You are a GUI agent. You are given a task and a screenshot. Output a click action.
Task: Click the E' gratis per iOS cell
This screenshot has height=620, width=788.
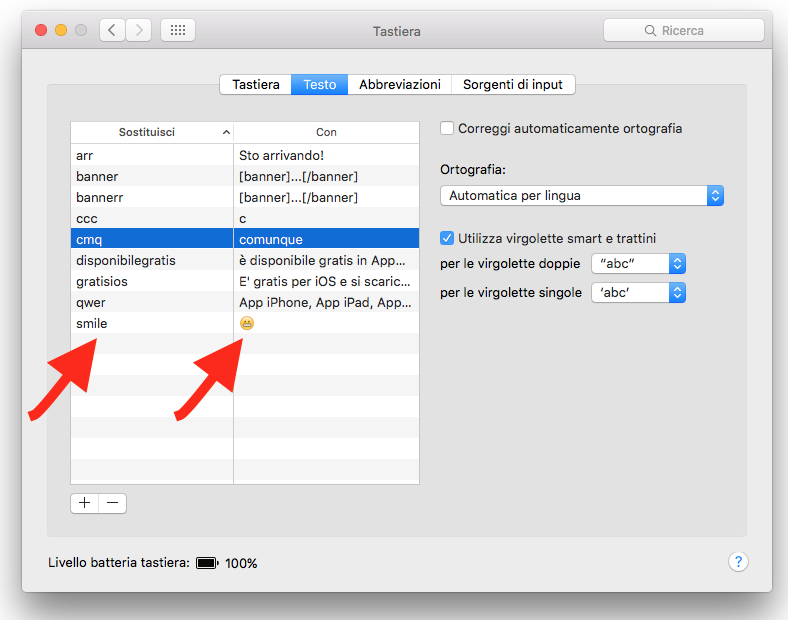click(x=325, y=281)
